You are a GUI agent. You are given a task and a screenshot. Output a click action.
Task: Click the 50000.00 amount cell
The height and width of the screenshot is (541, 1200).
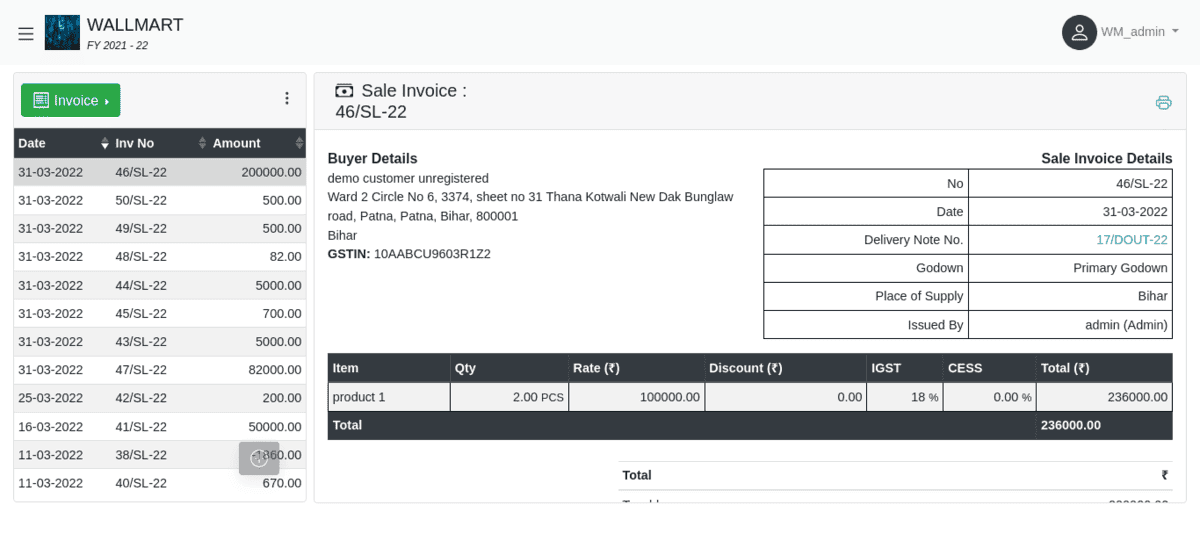tap(257, 427)
